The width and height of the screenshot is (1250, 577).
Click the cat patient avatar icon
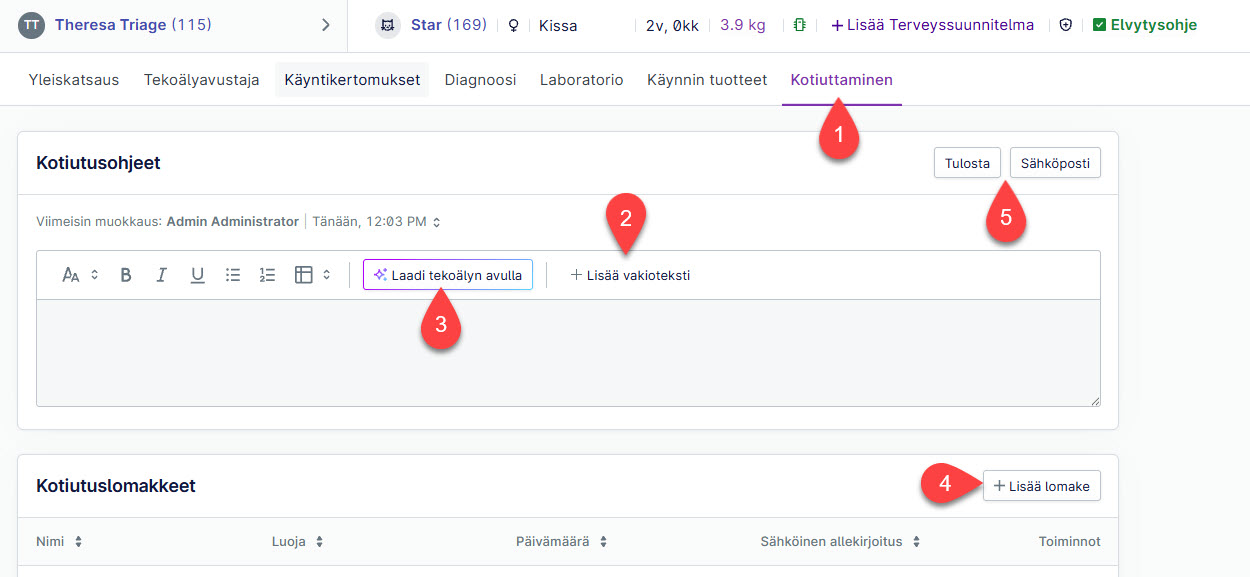coord(388,25)
